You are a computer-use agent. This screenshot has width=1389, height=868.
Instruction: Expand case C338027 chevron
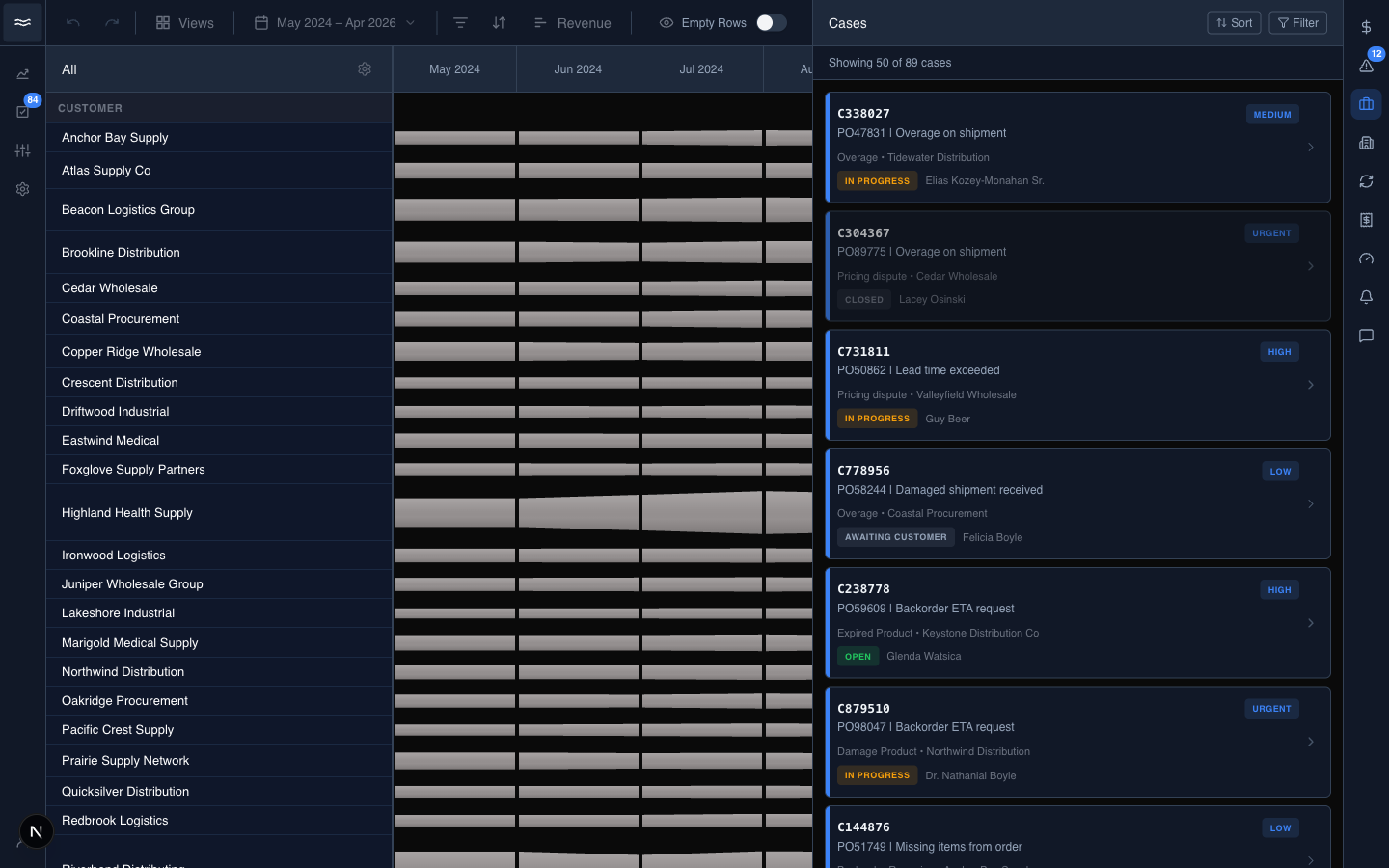pos(1311,148)
